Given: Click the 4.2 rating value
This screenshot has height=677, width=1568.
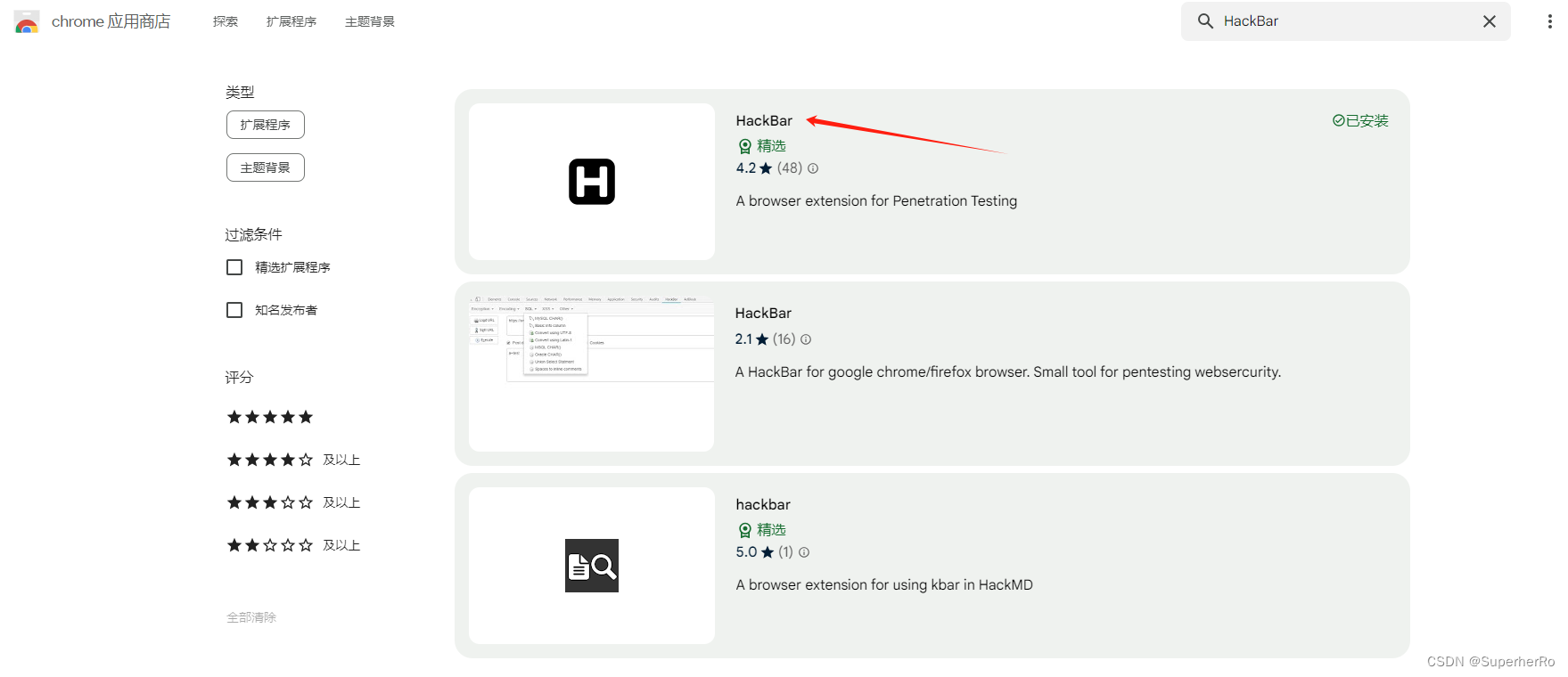Looking at the screenshot, I should (x=746, y=168).
